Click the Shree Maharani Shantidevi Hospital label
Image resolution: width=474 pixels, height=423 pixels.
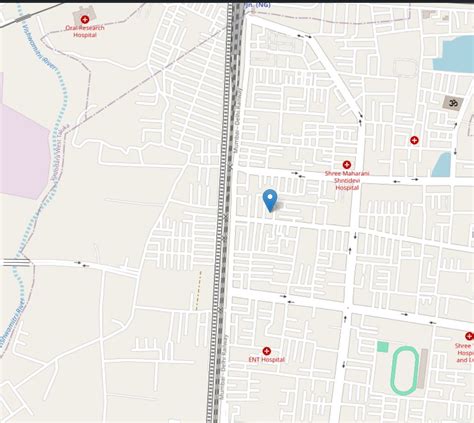click(x=347, y=181)
